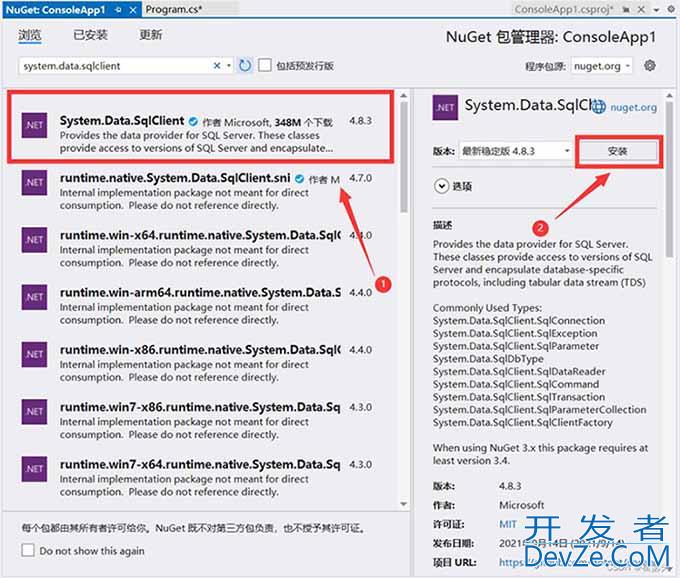Switch to the Browse tab
This screenshot has width=680, height=578.
[30, 35]
